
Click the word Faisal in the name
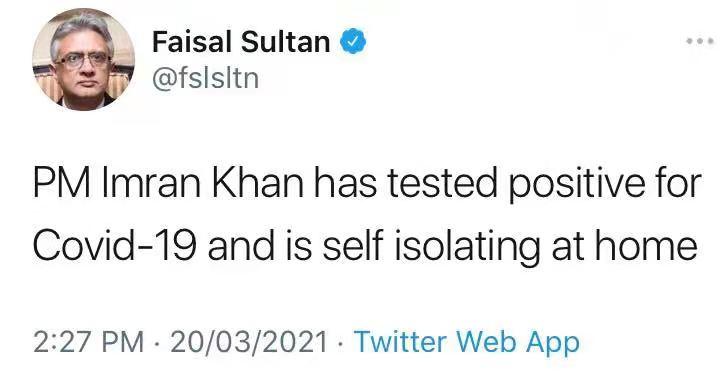pos(192,41)
